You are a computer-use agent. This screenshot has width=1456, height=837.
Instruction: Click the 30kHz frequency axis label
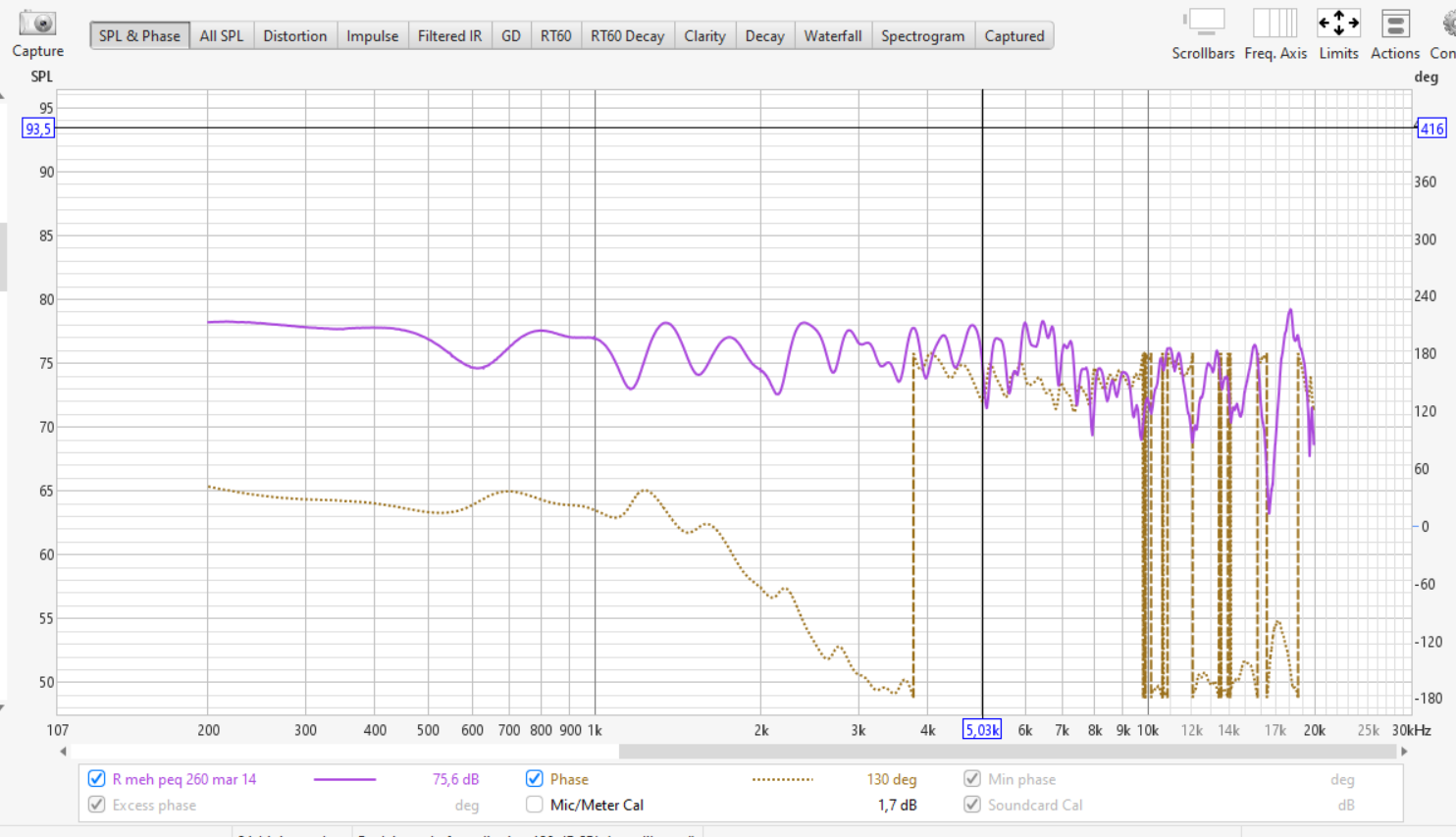click(1412, 730)
